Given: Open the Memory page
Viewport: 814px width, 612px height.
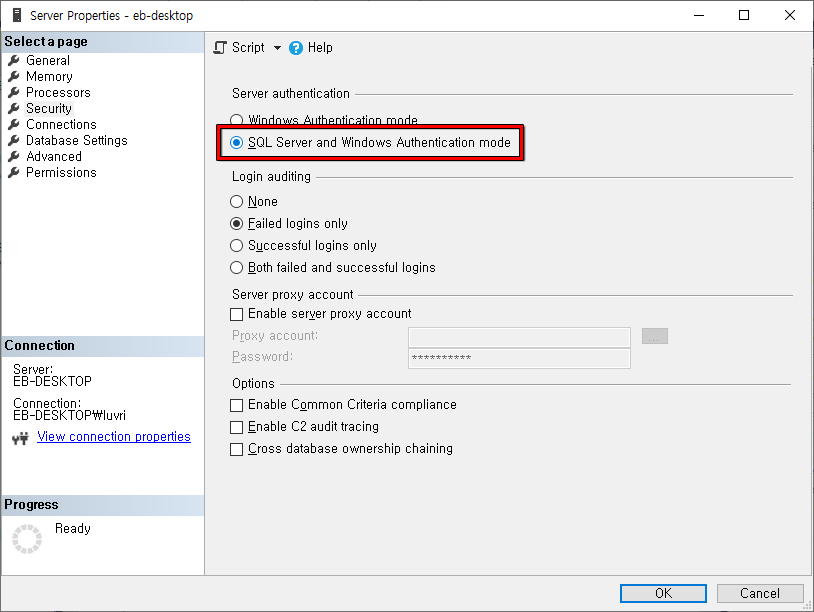Looking at the screenshot, I should point(49,77).
